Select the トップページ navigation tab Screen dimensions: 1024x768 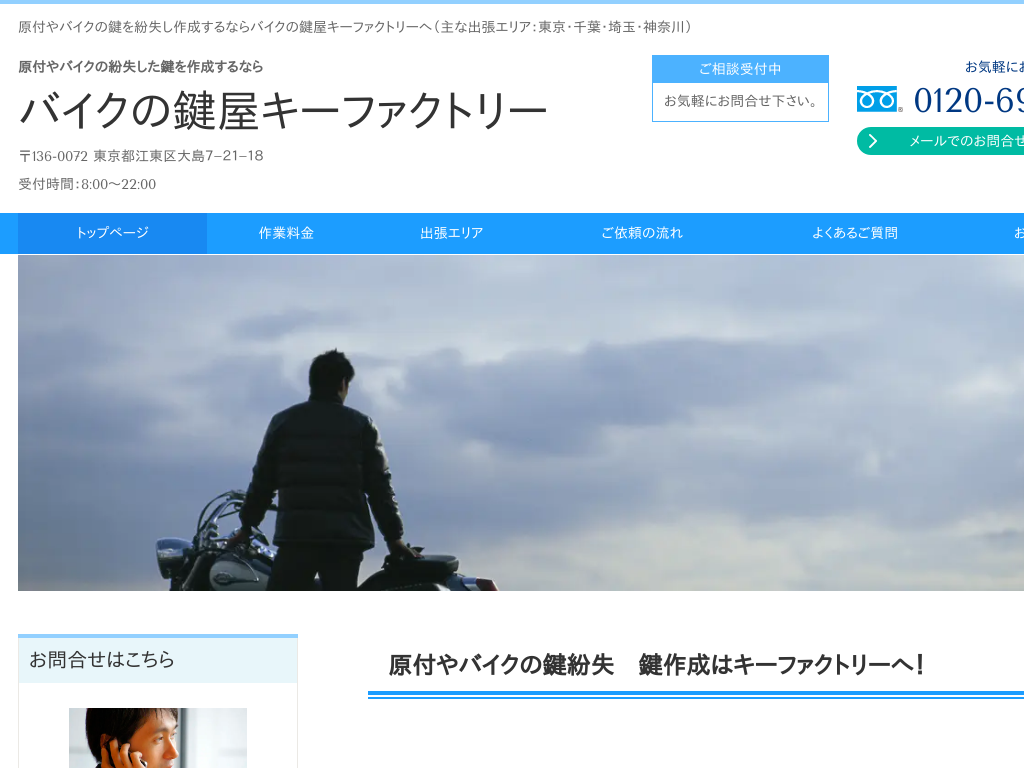coord(112,233)
